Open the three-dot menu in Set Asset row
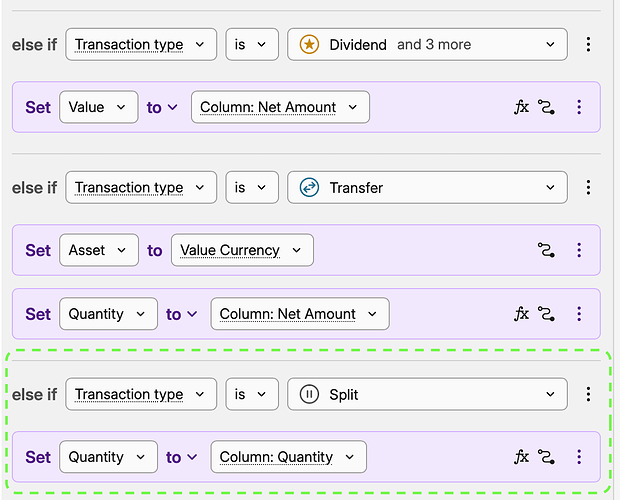Image resolution: width=620 pixels, height=500 pixels. (579, 250)
